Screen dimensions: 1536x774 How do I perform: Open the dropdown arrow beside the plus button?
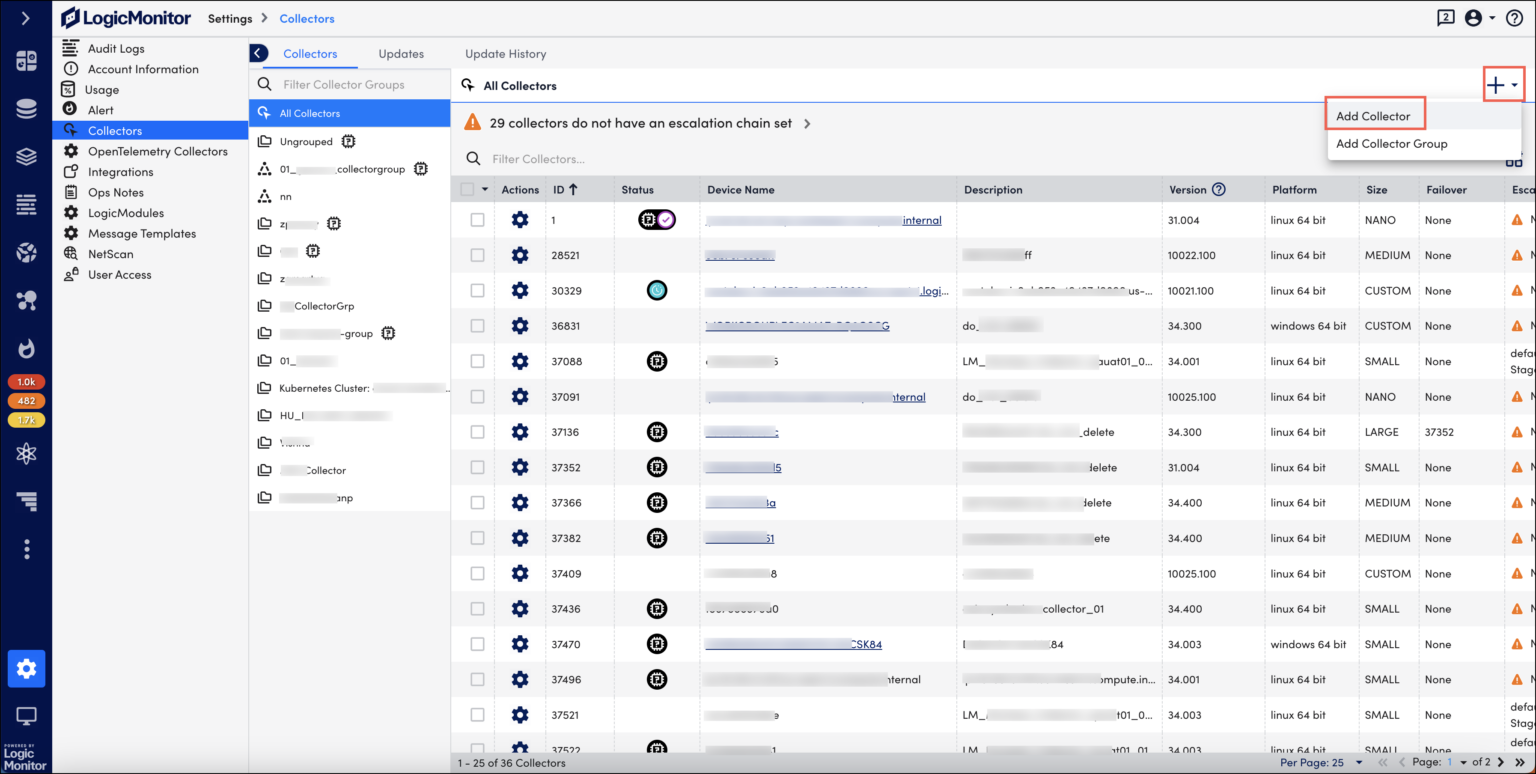(1514, 84)
